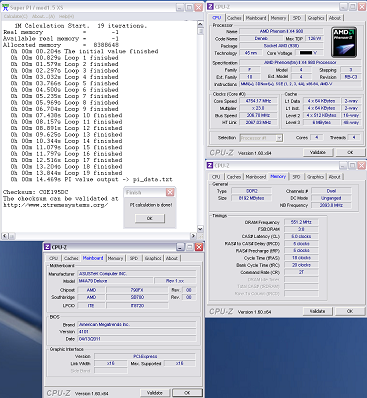Open SPD tab in the top CPU-Z window
This screenshot has width=367, height=398.
[297, 18]
